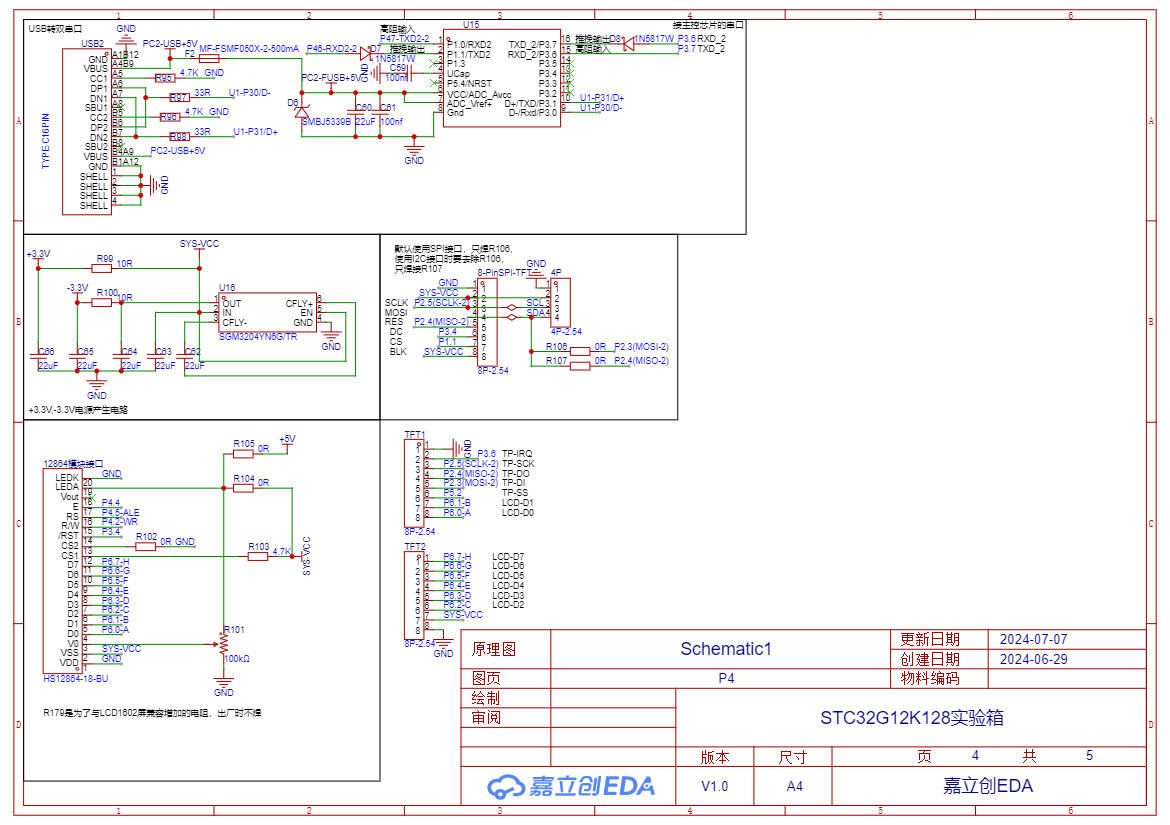Image resolution: width=1170 pixels, height=825 pixels.
Task: Click the 绘制 label
Action: [x=486, y=698]
